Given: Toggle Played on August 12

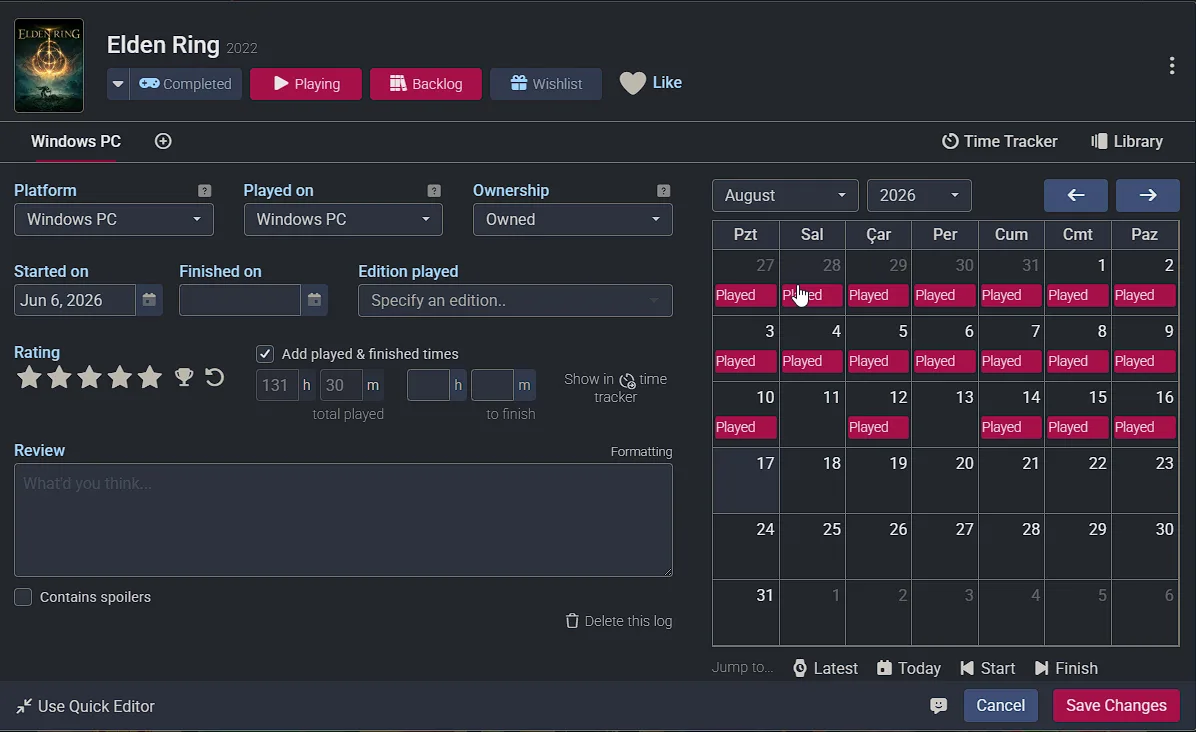Looking at the screenshot, I should [x=878, y=427].
